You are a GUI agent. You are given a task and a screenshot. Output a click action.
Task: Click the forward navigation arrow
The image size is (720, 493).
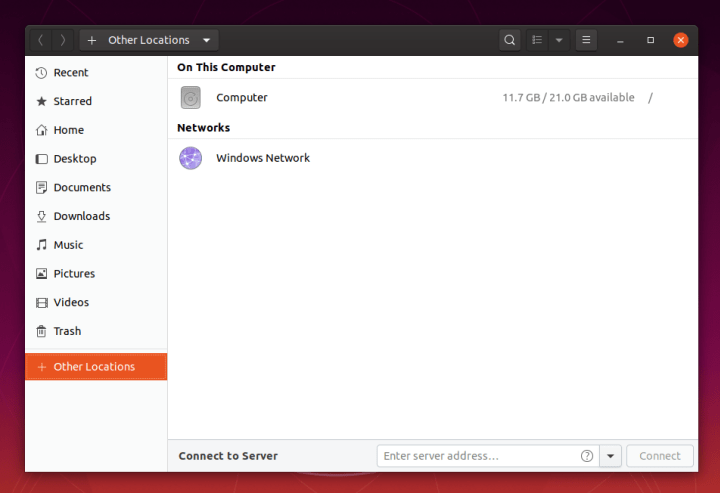63,40
